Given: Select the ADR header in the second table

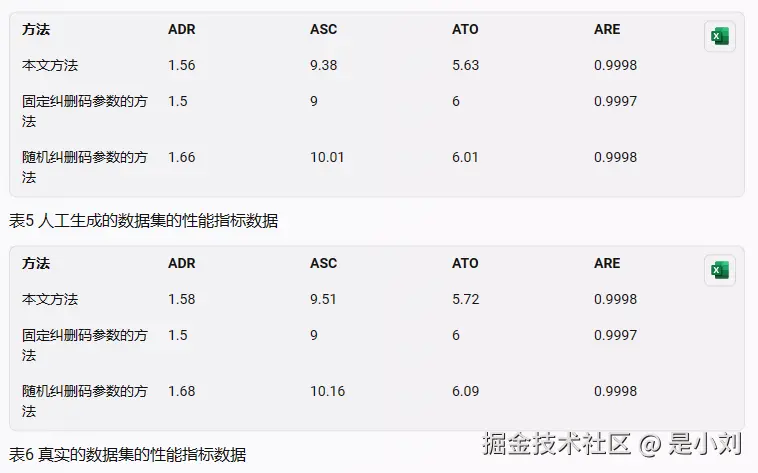Looking at the screenshot, I should [182, 264].
